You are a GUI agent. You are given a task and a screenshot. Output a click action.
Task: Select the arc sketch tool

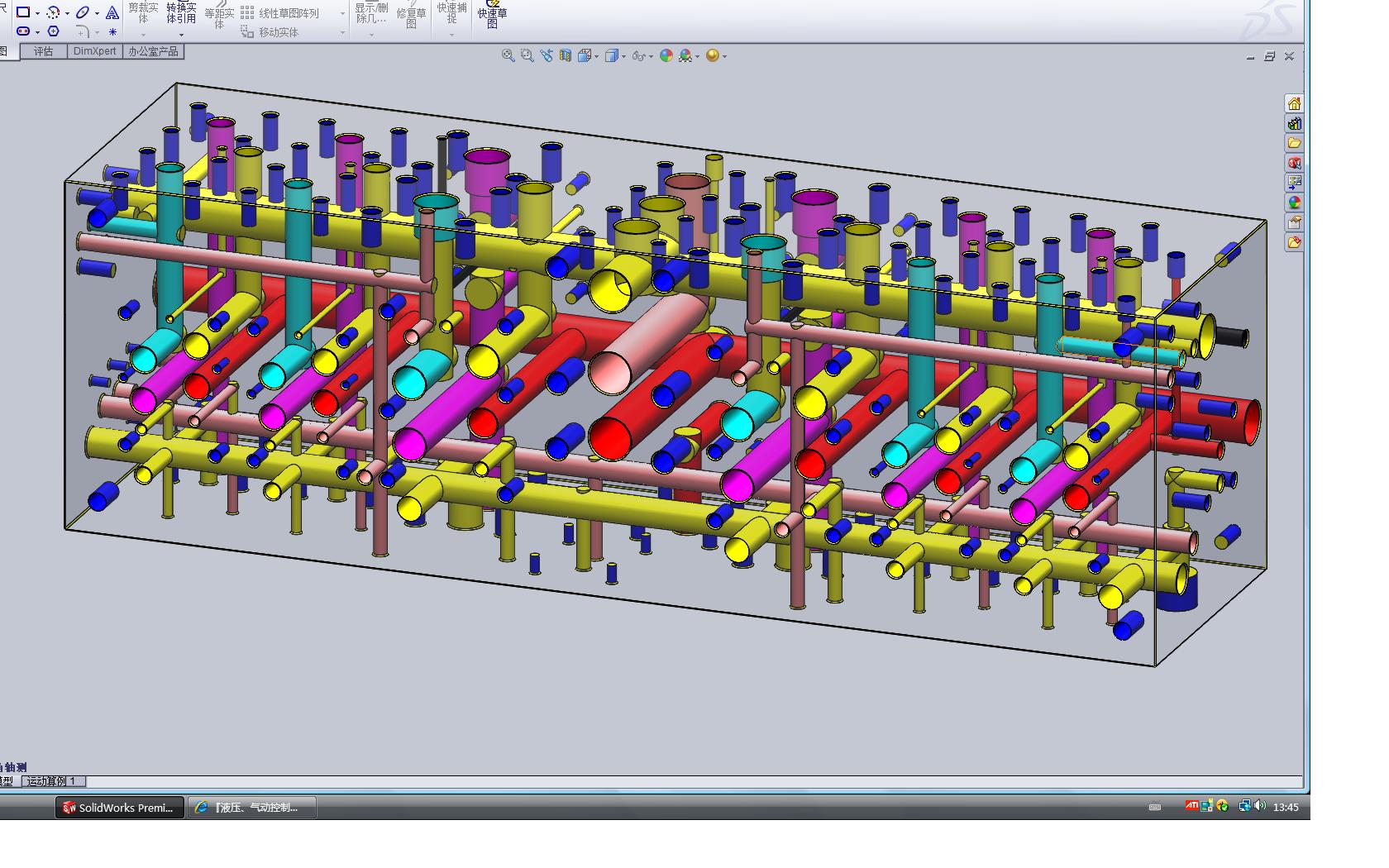tap(54, 12)
